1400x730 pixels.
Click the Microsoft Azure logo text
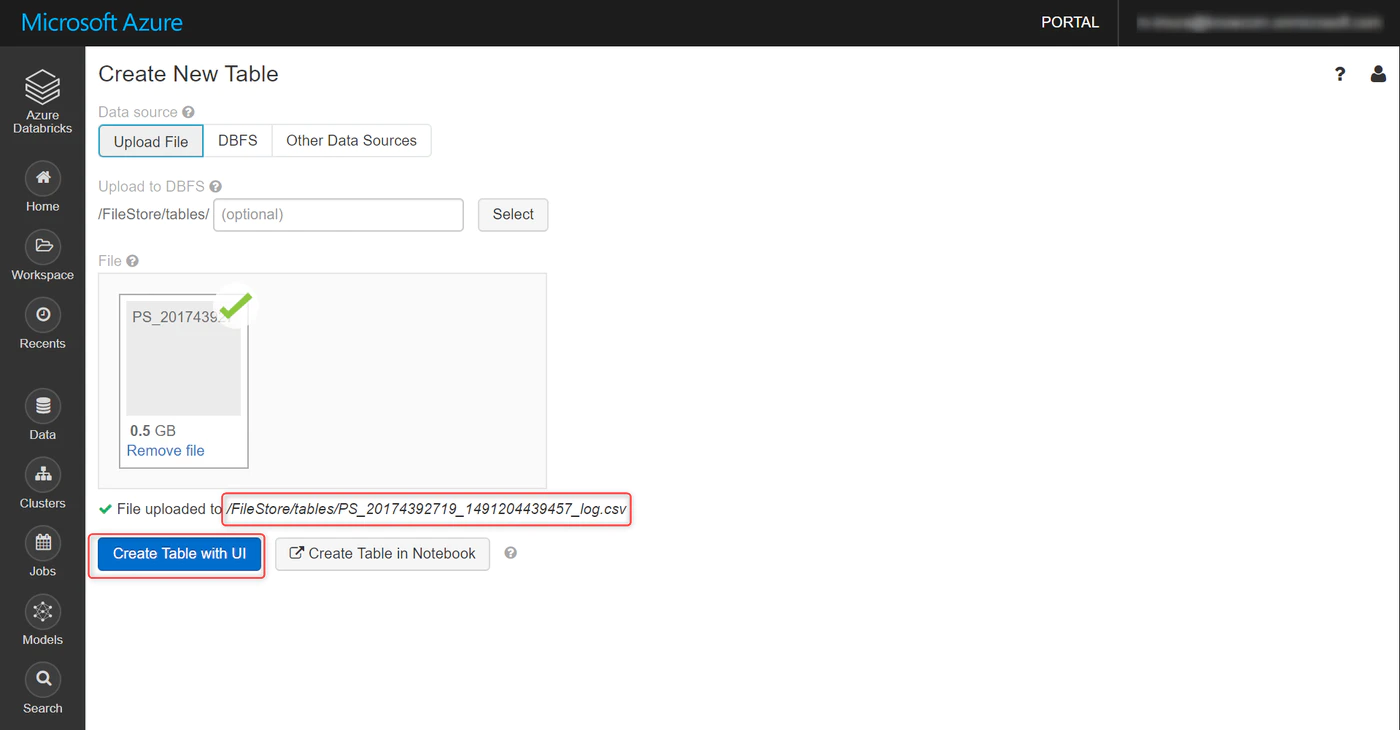[x=102, y=22]
